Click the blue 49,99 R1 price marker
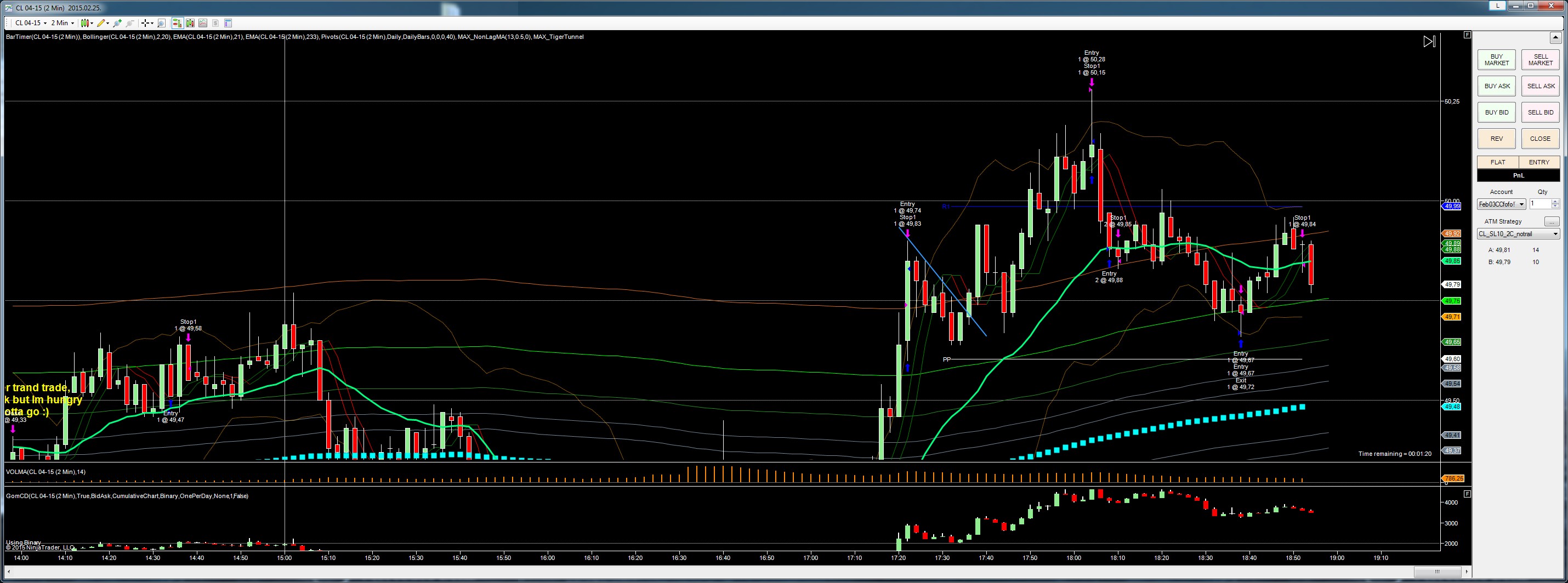 click(1452, 207)
